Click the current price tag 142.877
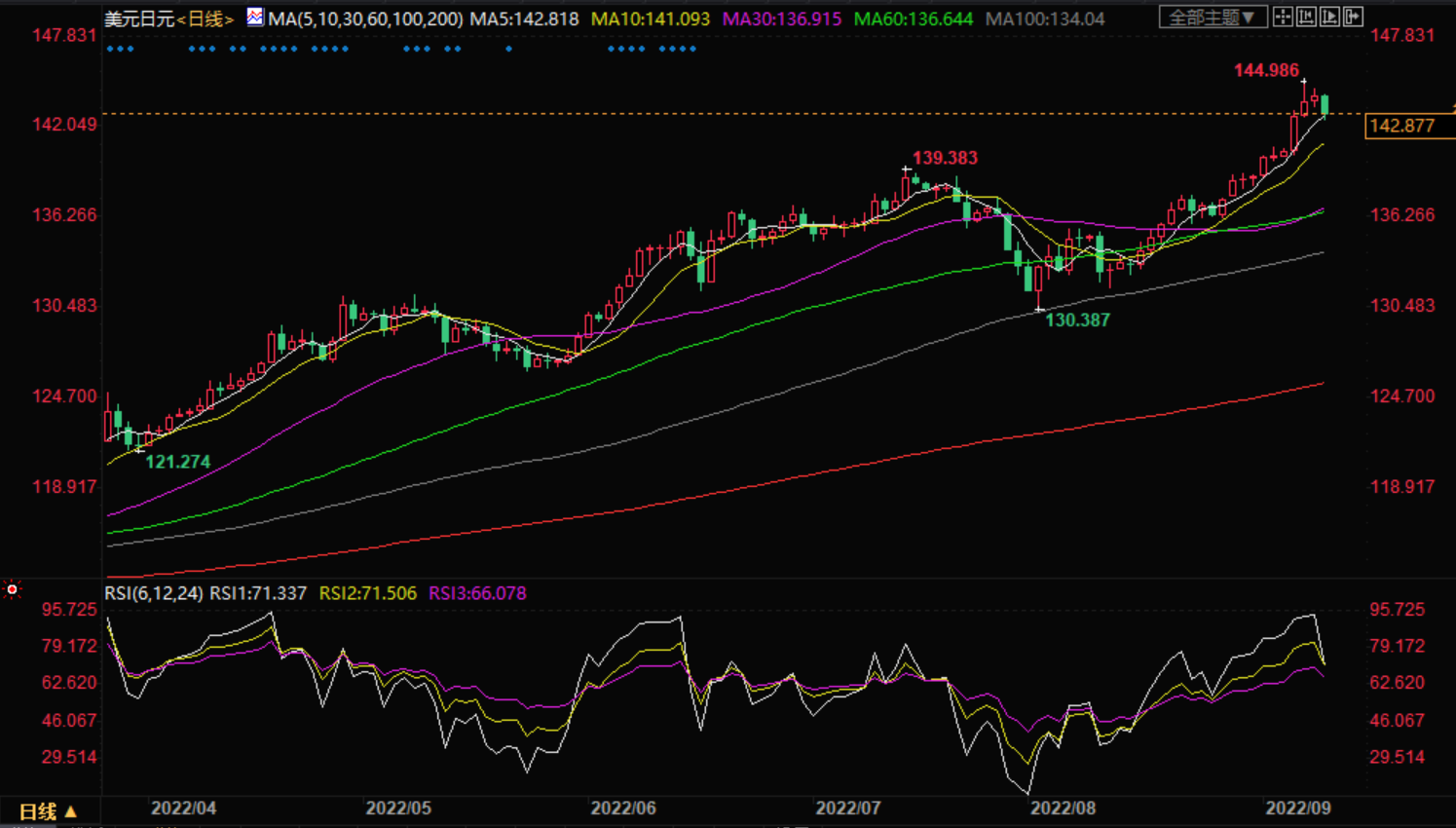The height and width of the screenshot is (828, 1456). coord(1408,126)
